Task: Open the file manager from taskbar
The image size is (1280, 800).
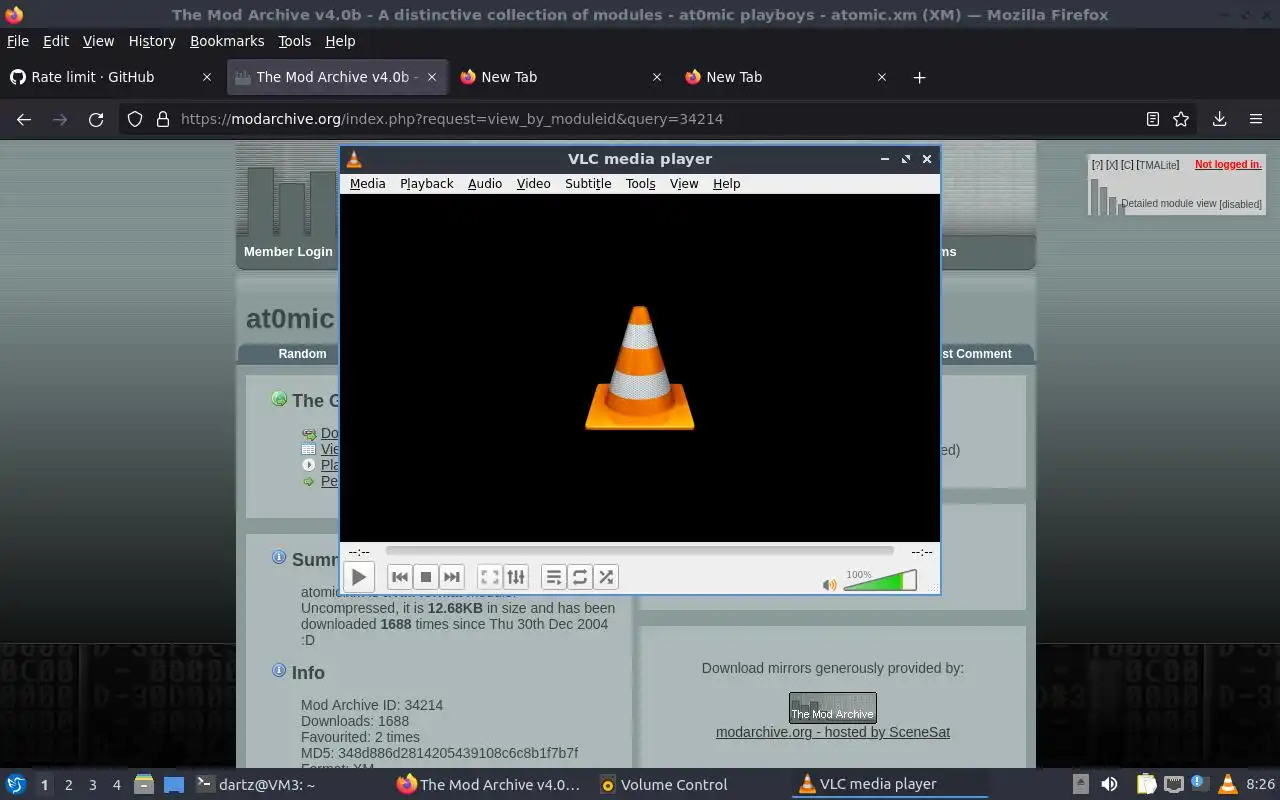Action: click(x=143, y=785)
